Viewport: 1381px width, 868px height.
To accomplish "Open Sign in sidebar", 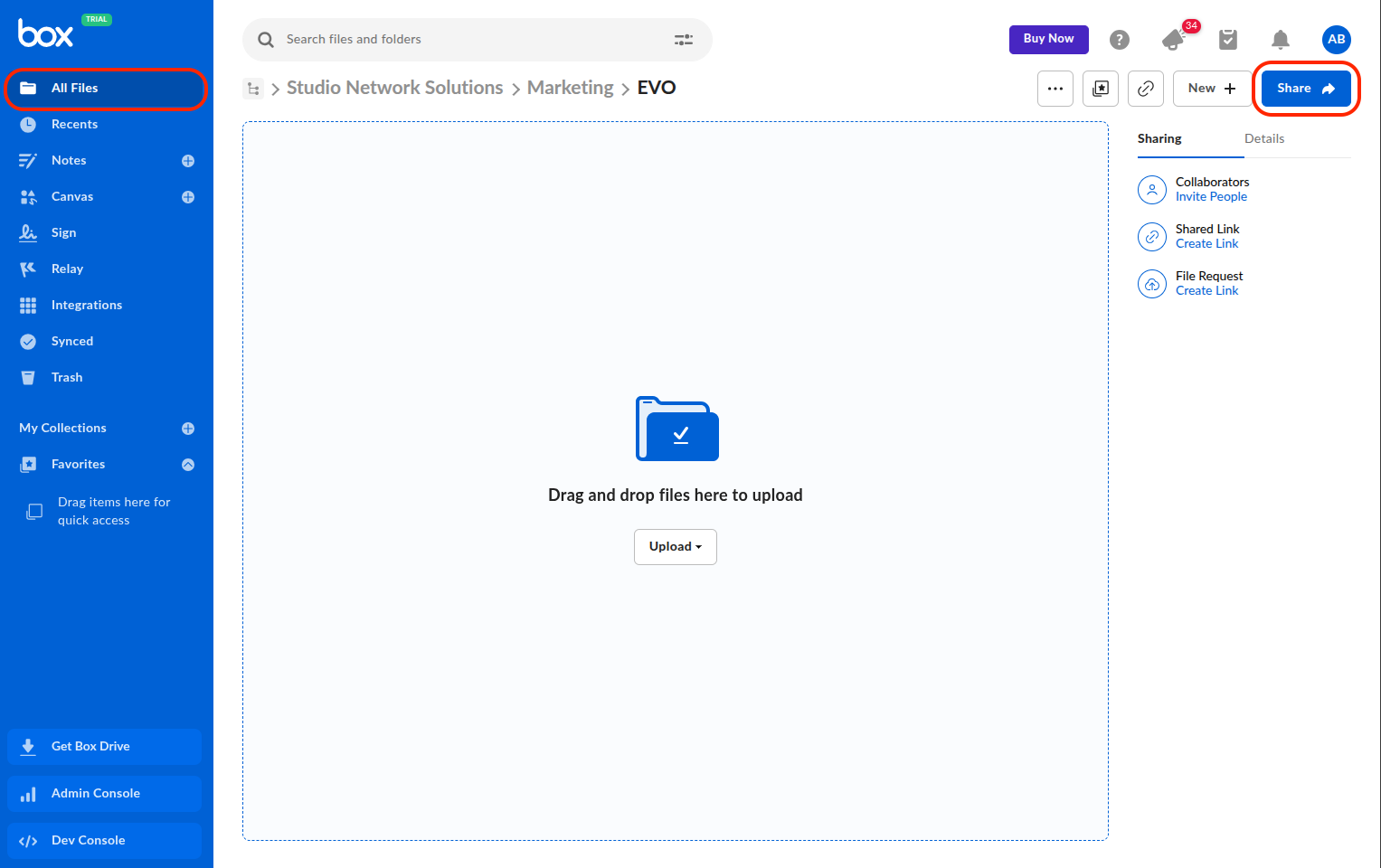I will tap(63, 232).
